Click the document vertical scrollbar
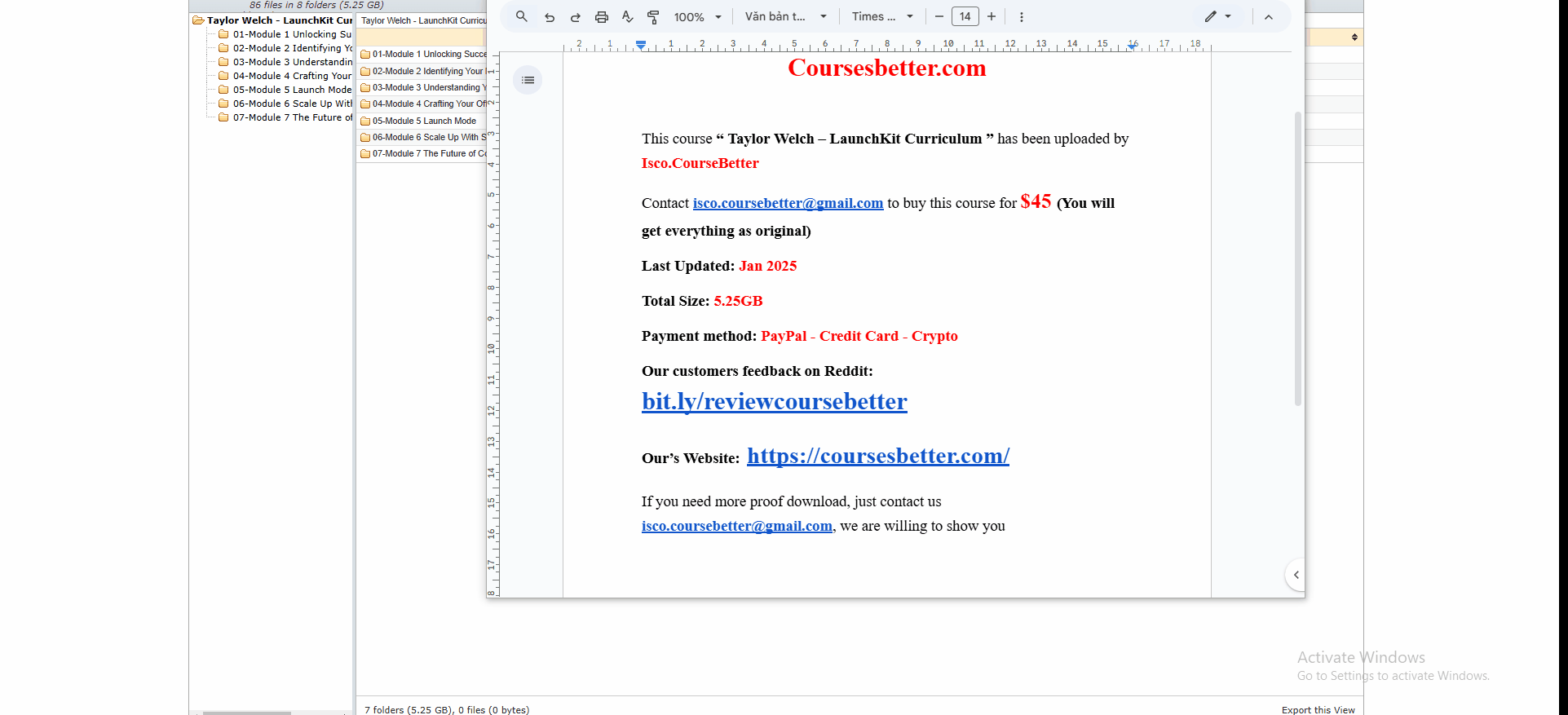The image size is (1568, 715). pos(1298,259)
